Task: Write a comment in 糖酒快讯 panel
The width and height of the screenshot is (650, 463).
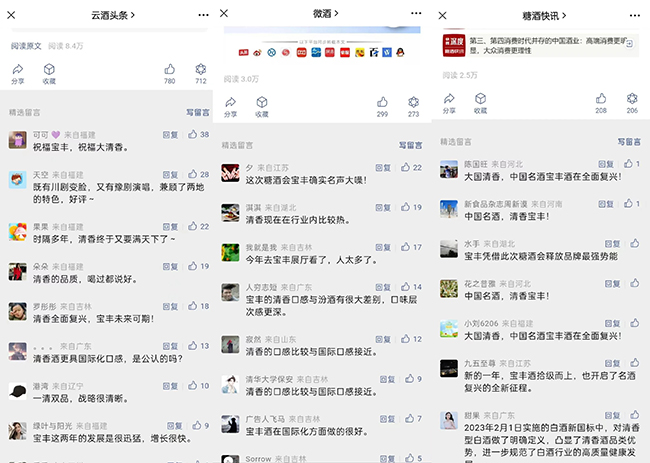Action: click(629, 142)
